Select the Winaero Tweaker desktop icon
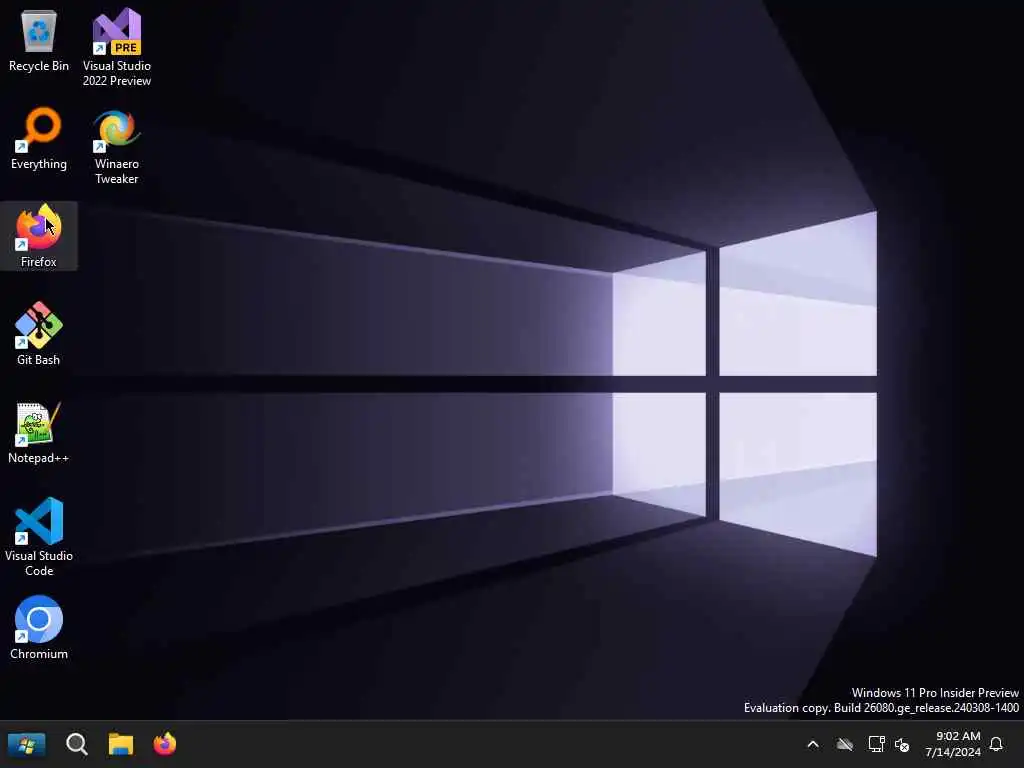The width and height of the screenshot is (1024, 768). coord(117,146)
